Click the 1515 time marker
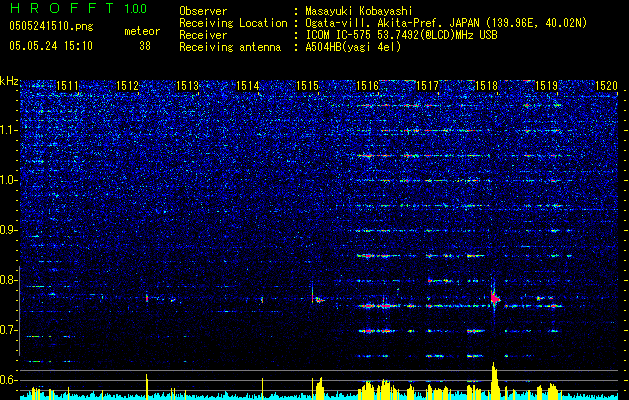 coord(307,85)
